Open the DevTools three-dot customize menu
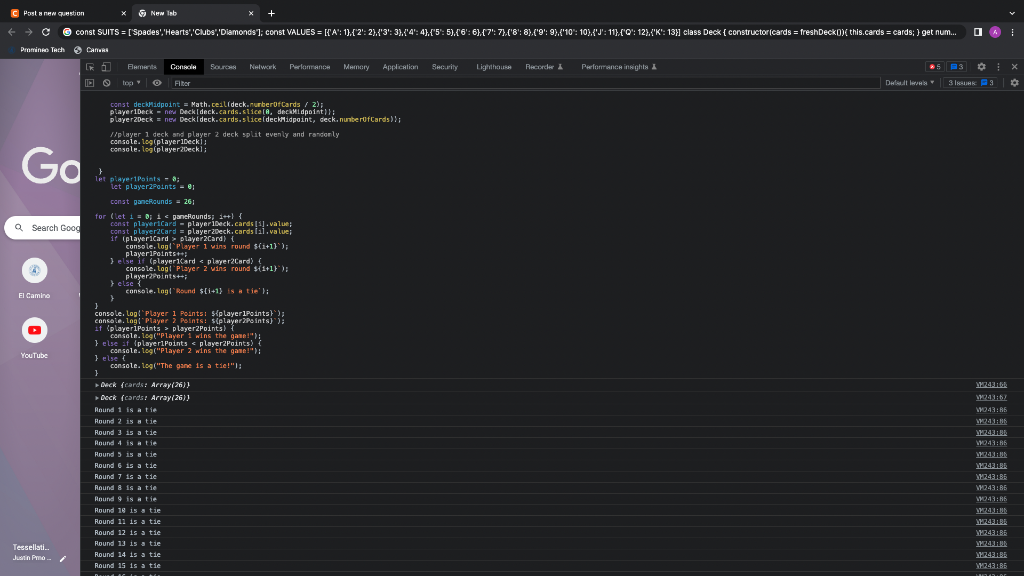 [998, 67]
